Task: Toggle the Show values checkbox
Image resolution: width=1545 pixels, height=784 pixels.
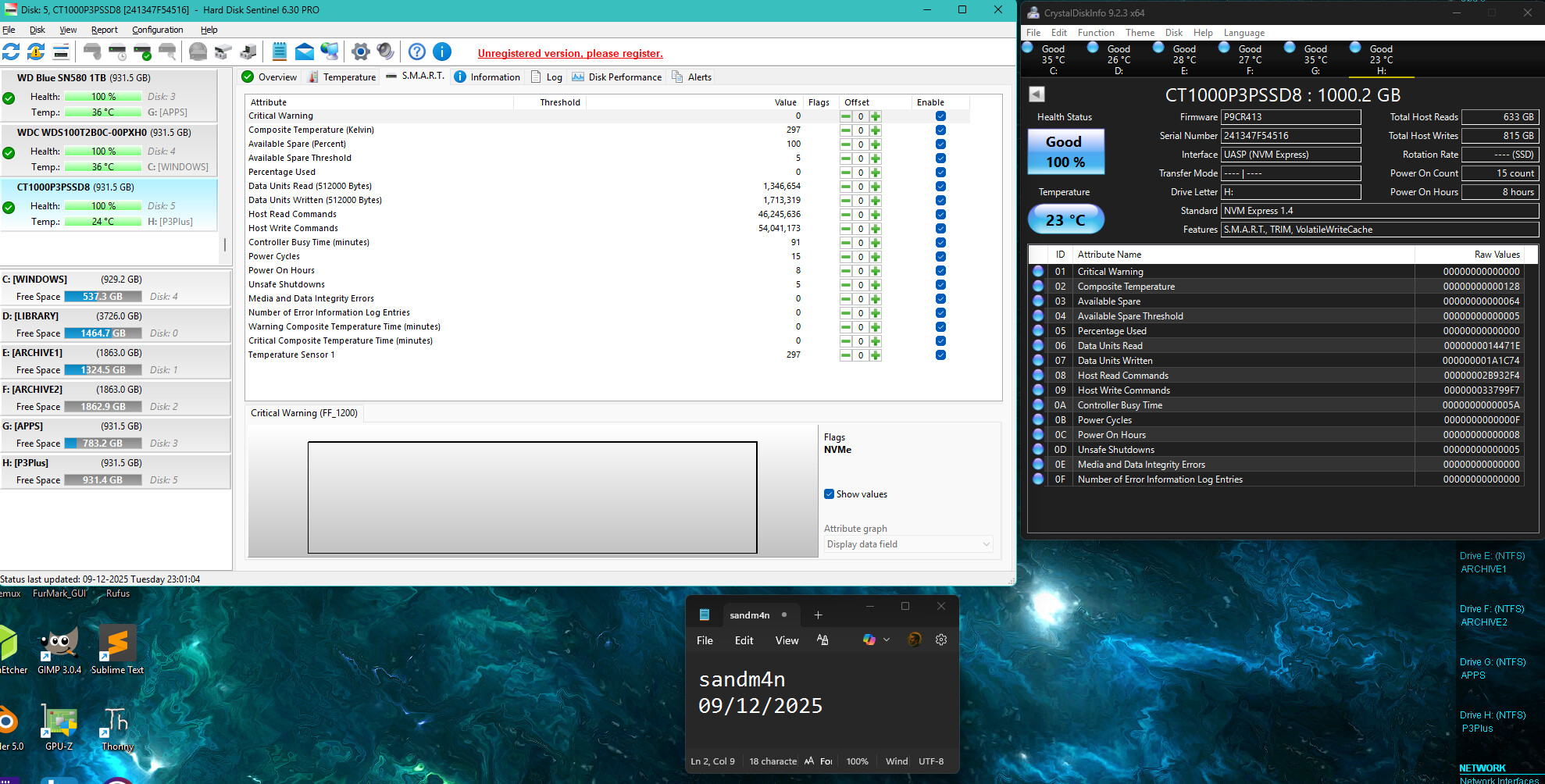Action: coord(830,494)
